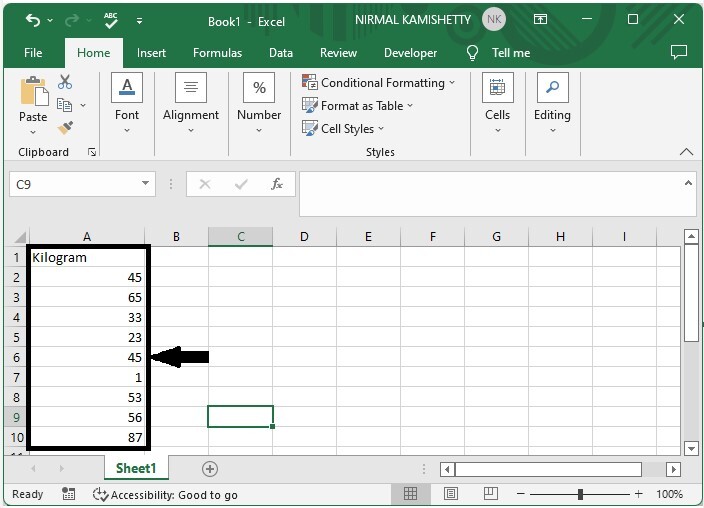Image resolution: width=704 pixels, height=508 pixels.
Task: Expand the Number group button
Action: pos(259,104)
